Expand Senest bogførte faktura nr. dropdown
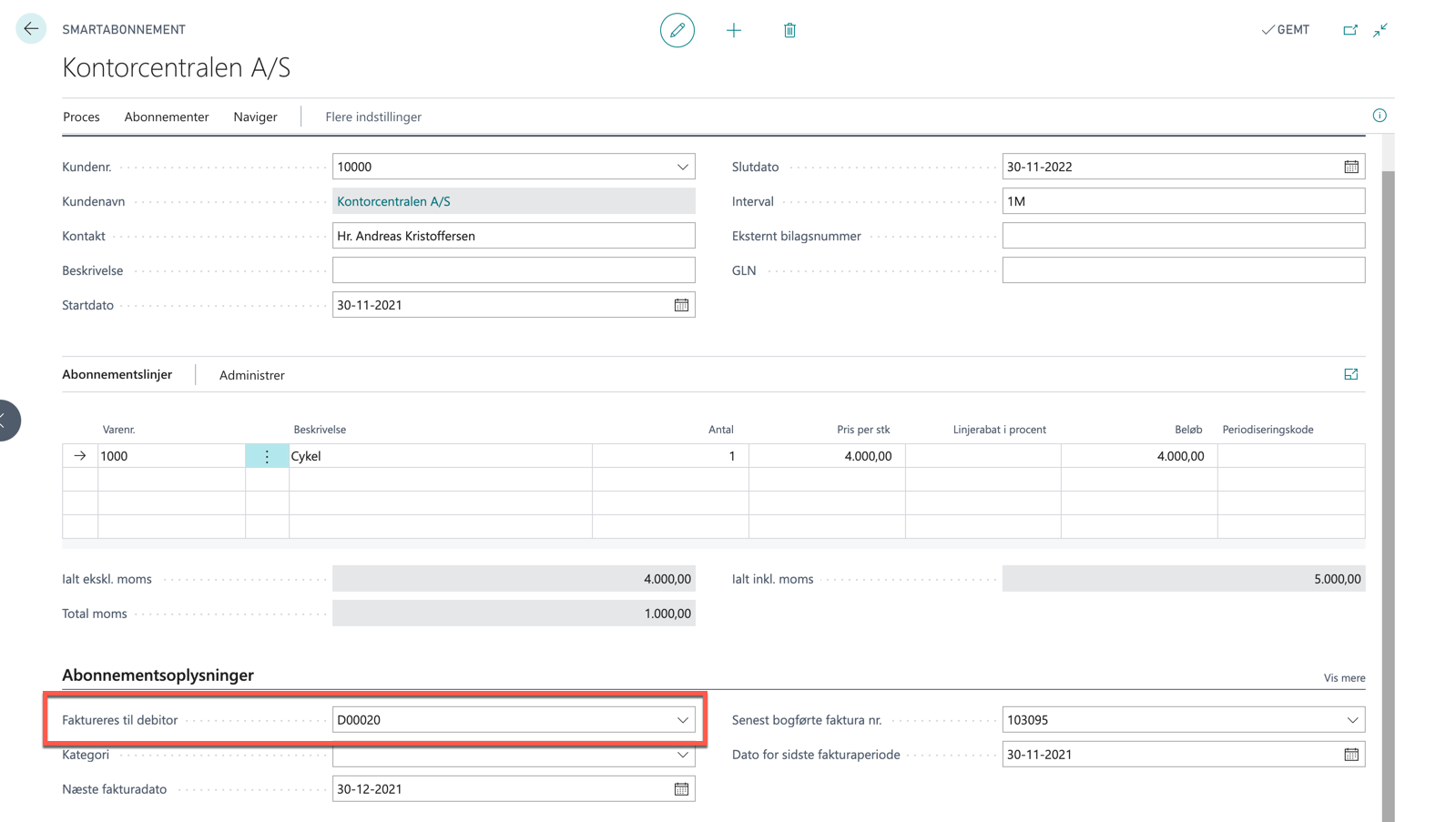Viewport: 1456px width, 822px height. [1352, 720]
